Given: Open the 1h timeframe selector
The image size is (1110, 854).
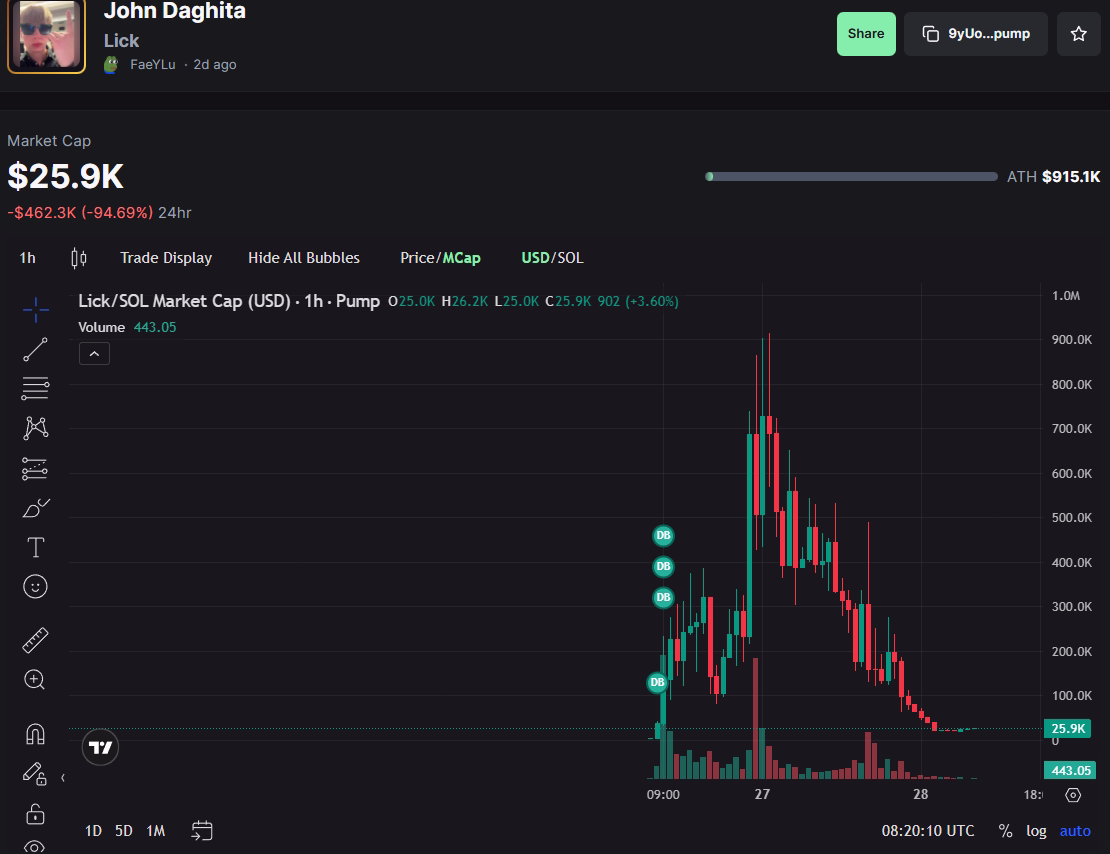Looking at the screenshot, I should click(27, 257).
